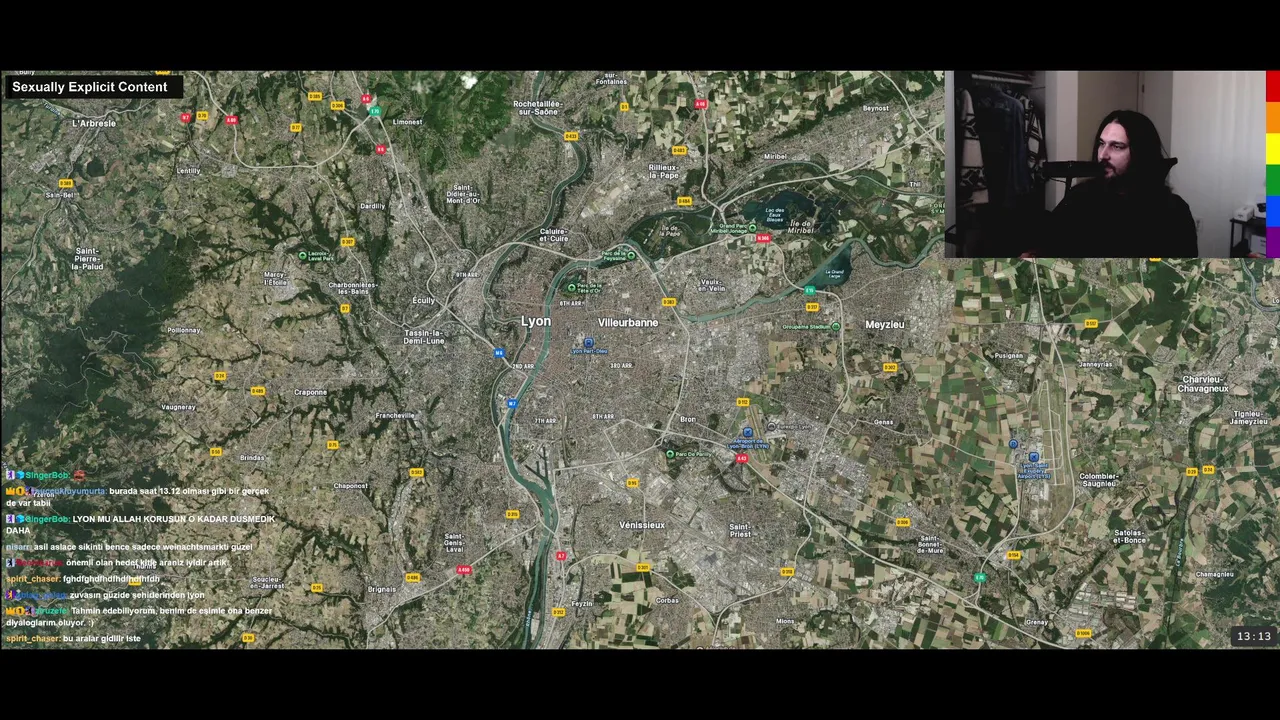The image size is (1280, 720).
Task: Click the Rillieux-la-Pape label
Action: click(664, 171)
